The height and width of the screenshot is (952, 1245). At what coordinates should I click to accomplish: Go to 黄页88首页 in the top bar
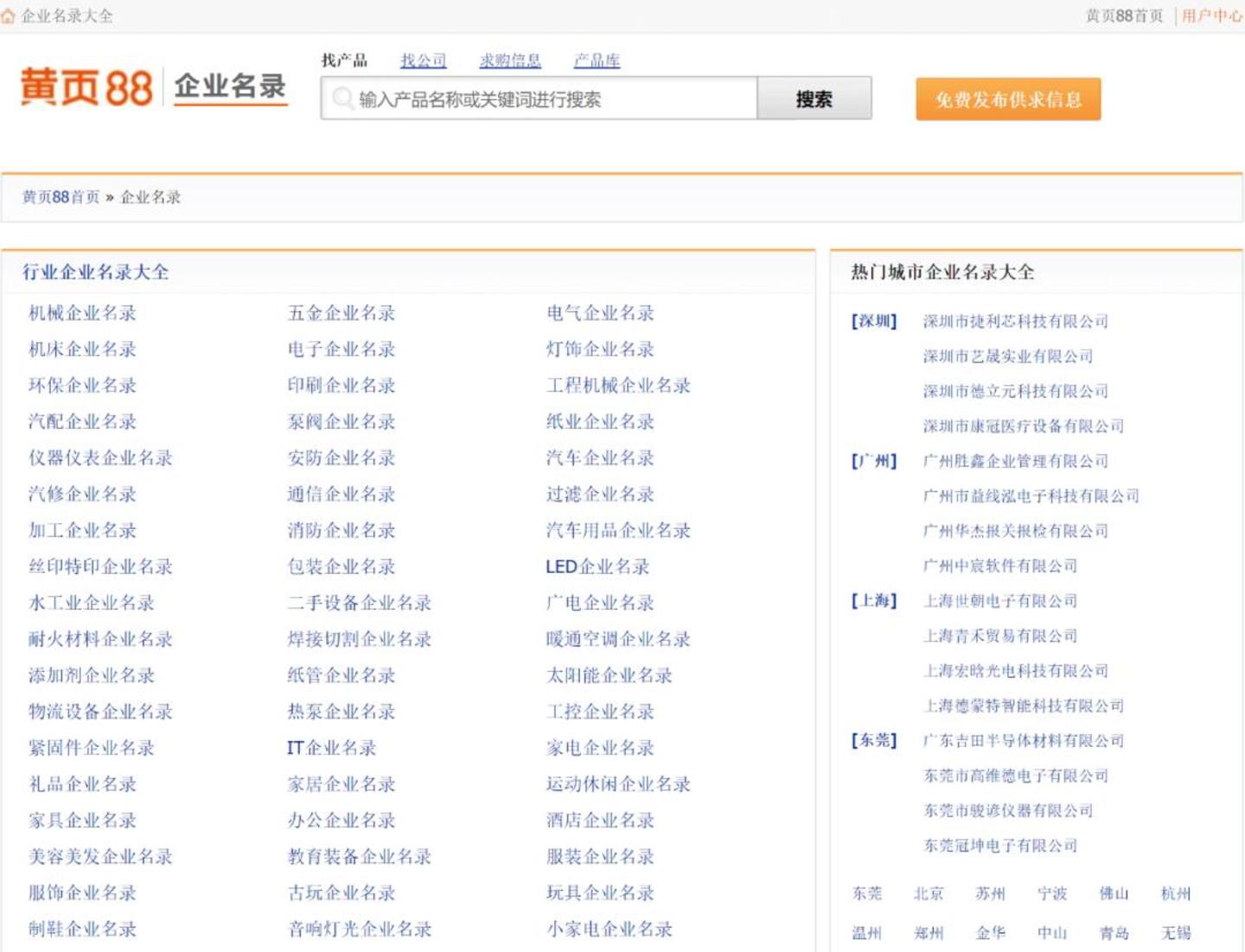[1124, 16]
